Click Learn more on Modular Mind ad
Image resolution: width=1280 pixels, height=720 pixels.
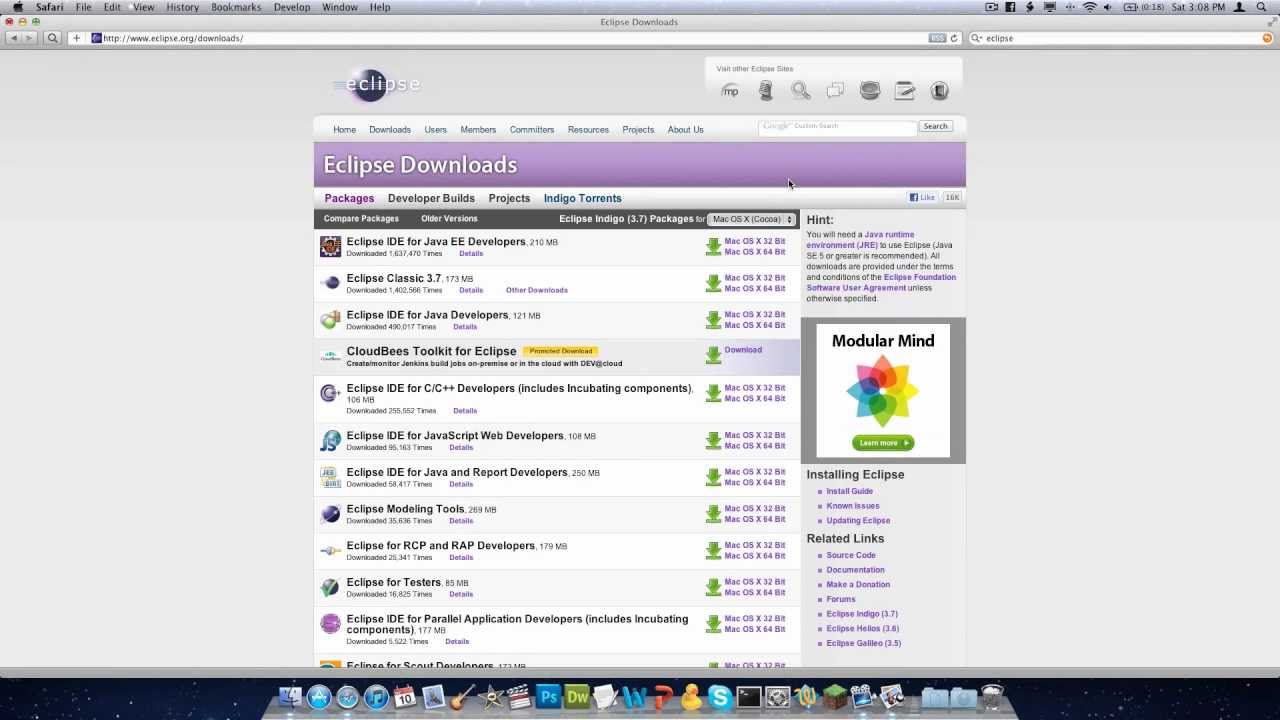[882, 442]
